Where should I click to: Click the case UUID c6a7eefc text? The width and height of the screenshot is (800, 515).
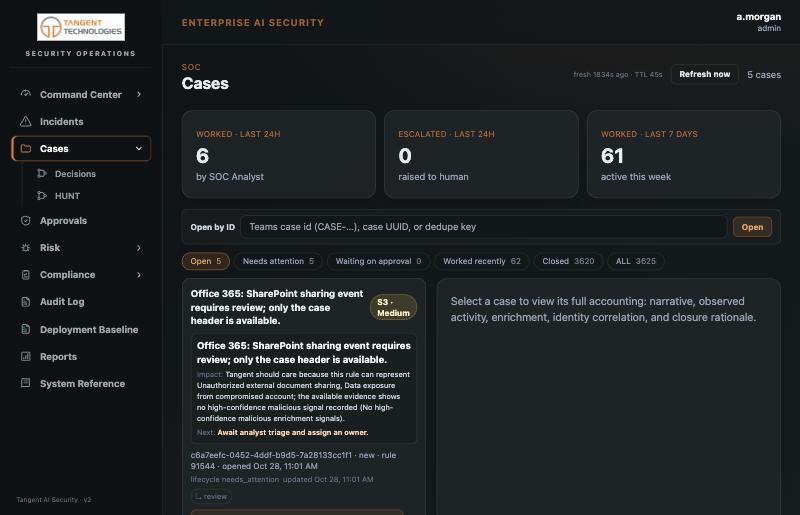pyautogui.click(x=271, y=455)
